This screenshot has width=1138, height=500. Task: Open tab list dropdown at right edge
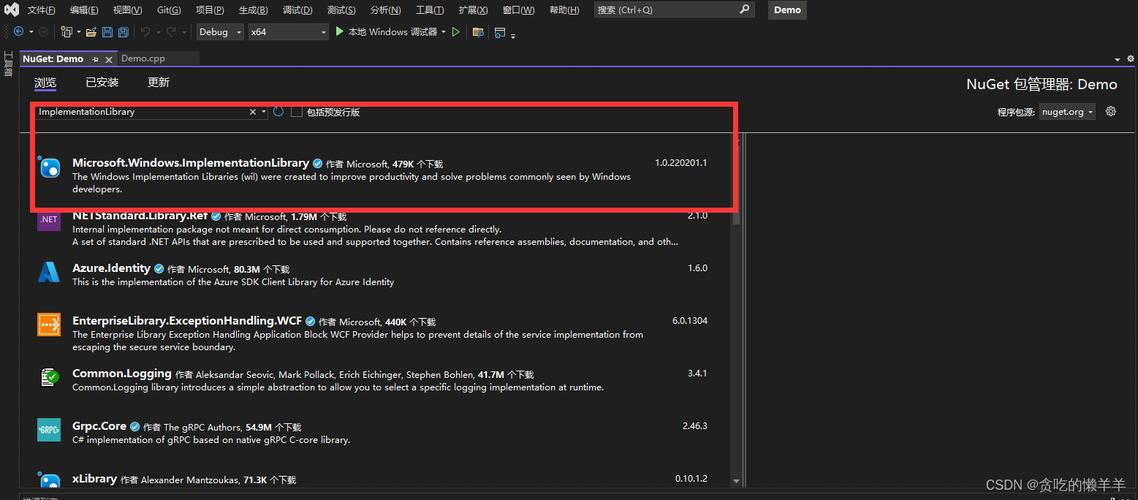pos(1118,60)
